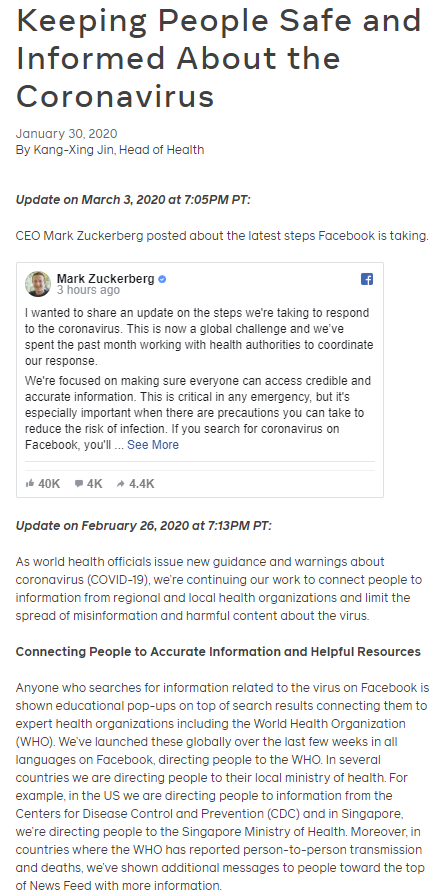
Task: Click the blue verified badge beside Mark Zuckerberg
Action: 162,279
